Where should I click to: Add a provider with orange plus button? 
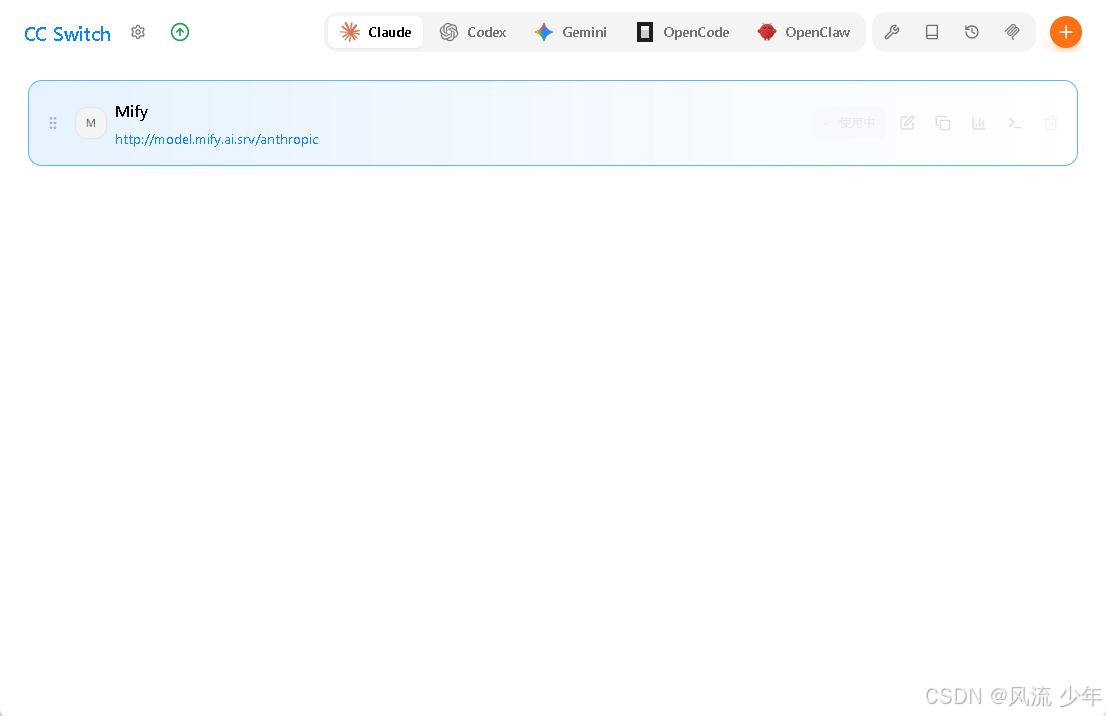1066,32
